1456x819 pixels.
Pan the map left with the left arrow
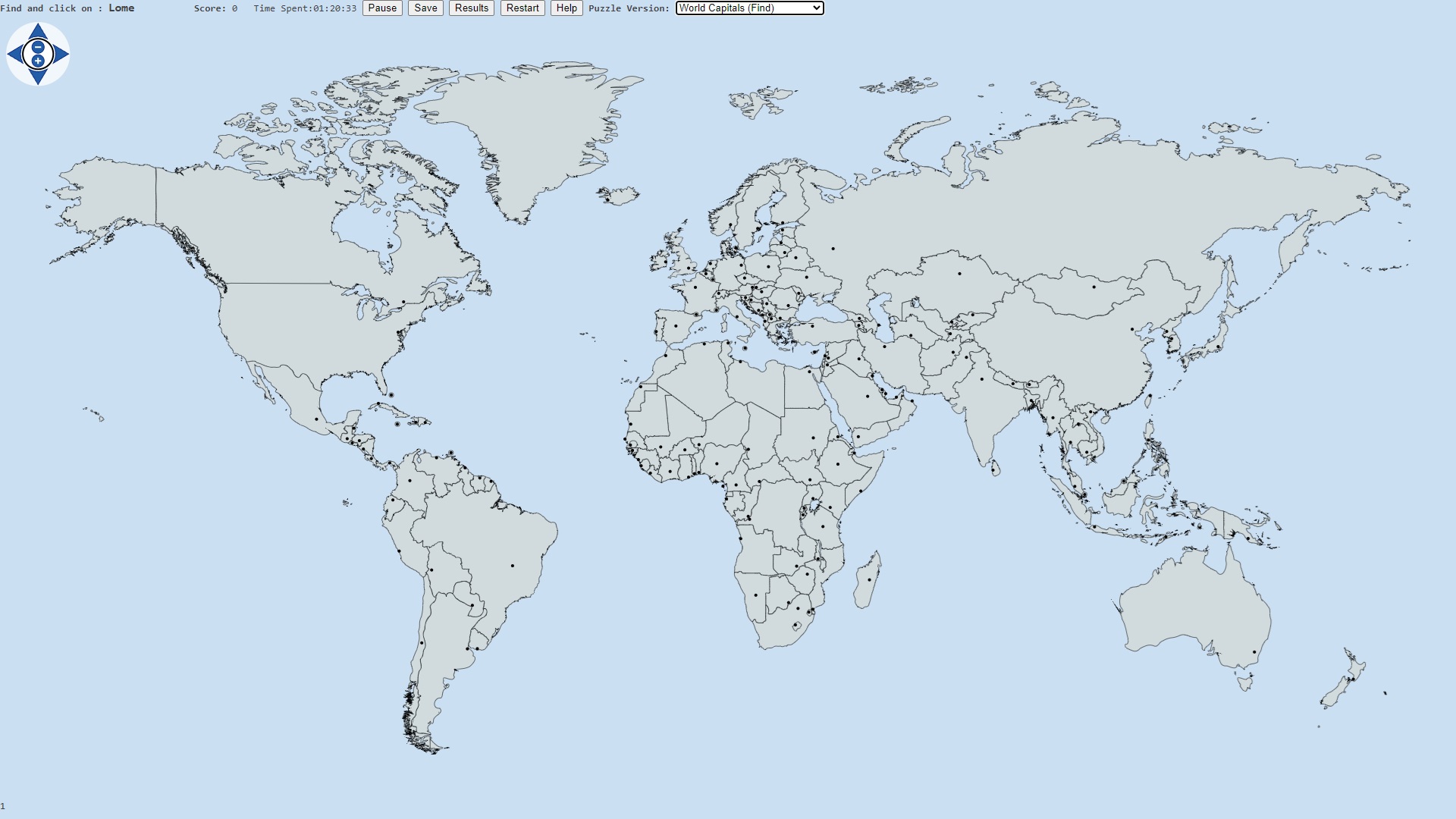pos(14,54)
